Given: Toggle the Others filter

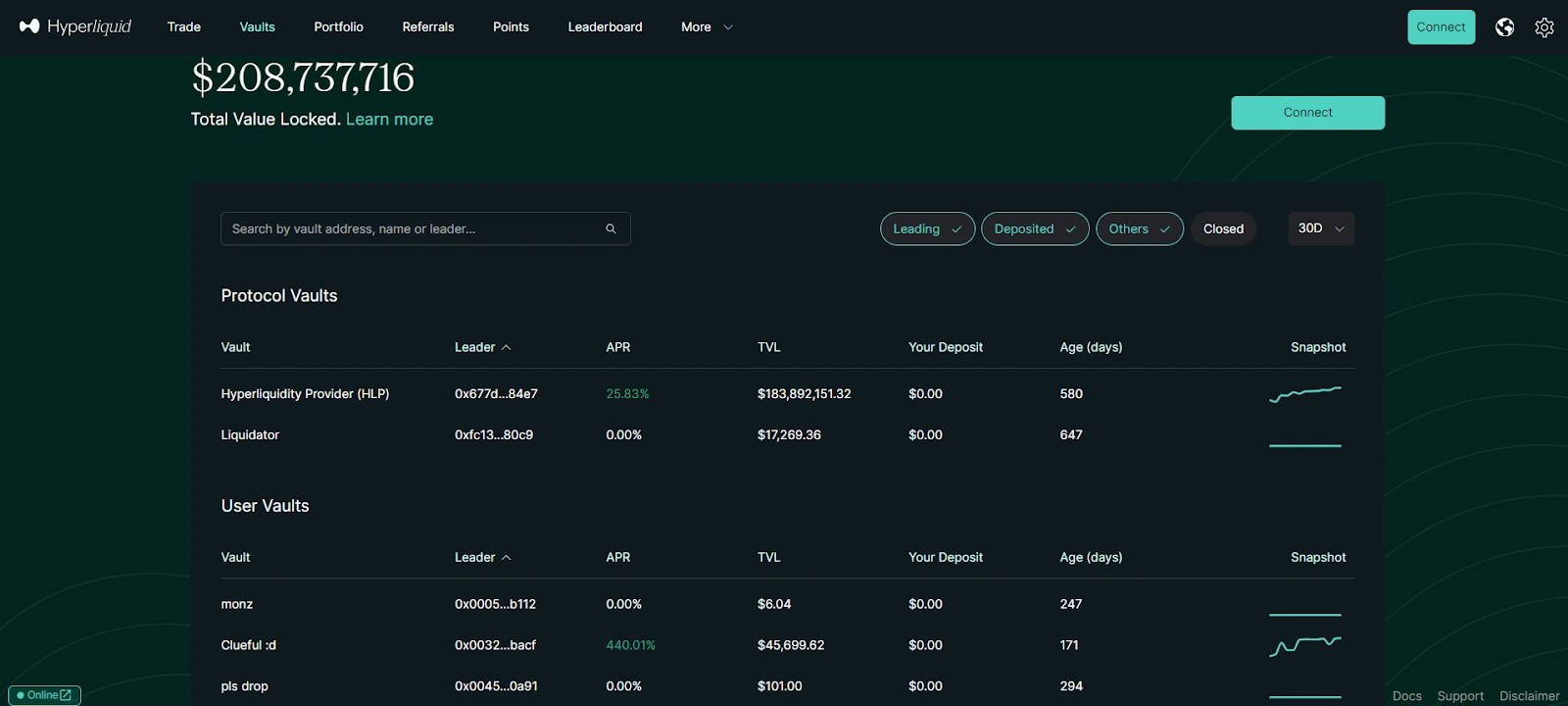Looking at the screenshot, I should point(1140,228).
